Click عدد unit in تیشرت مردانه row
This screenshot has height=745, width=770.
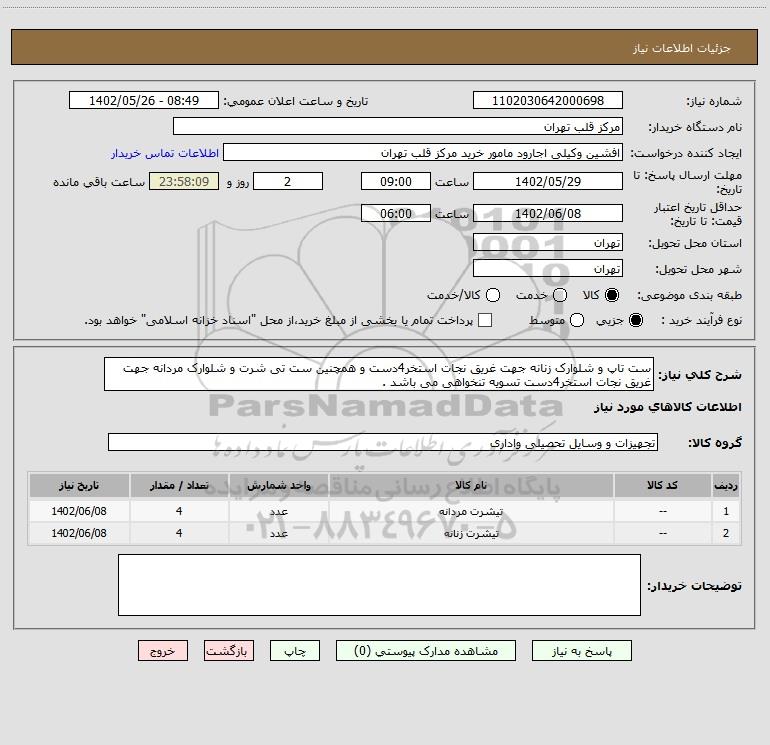tap(278, 511)
